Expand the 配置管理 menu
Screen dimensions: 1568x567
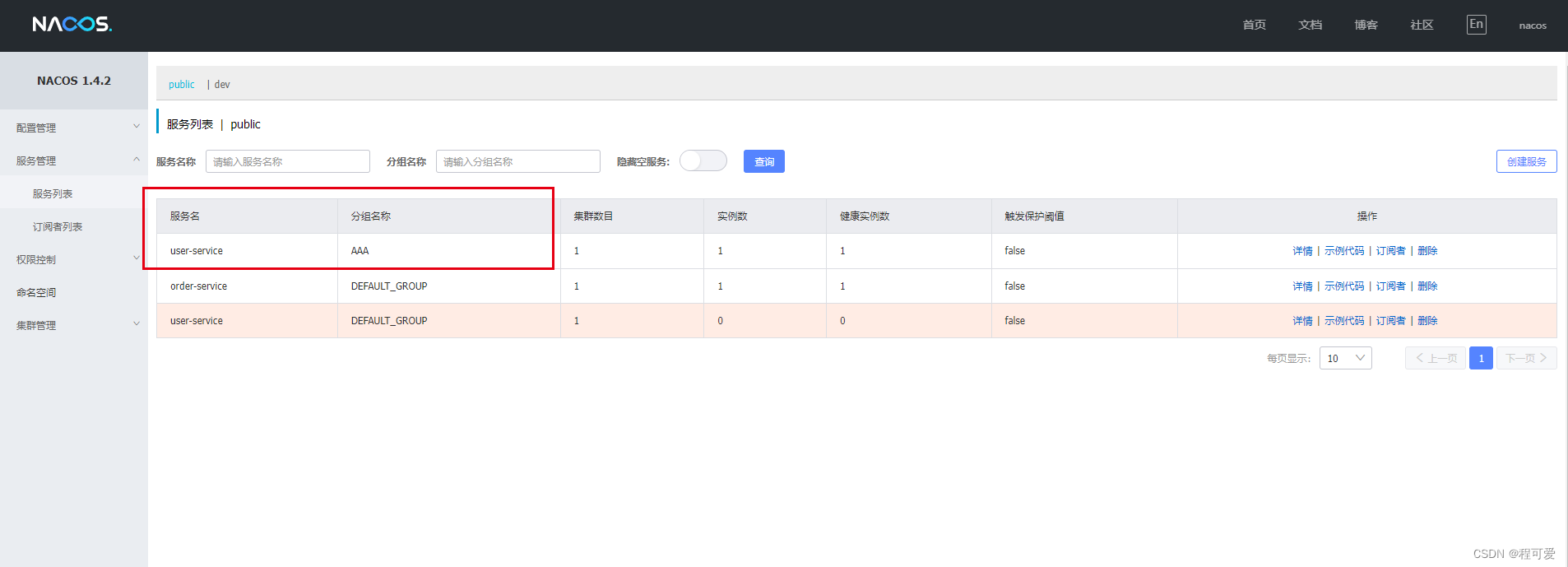74,128
